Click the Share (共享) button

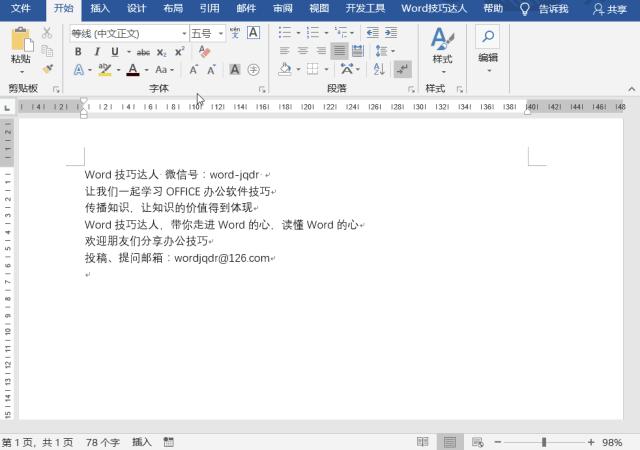[609, 9]
